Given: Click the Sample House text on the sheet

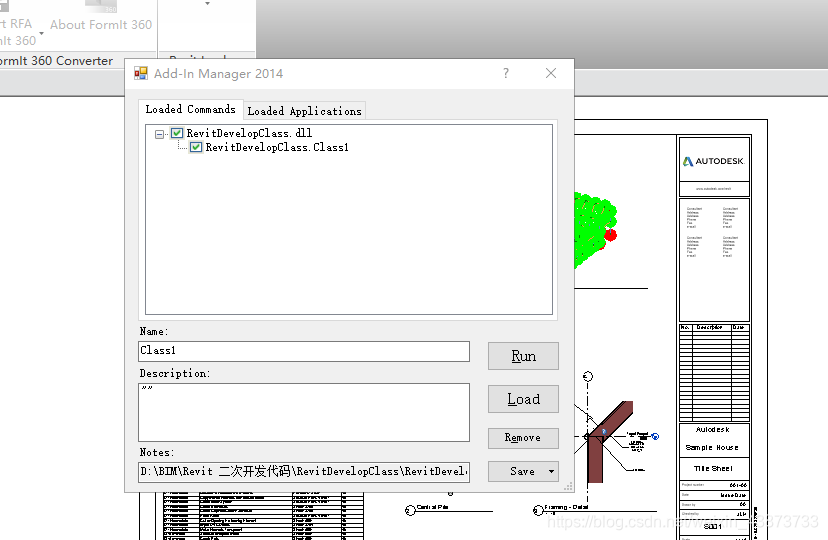Looking at the screenshot, I should click(x=712, y=447).
